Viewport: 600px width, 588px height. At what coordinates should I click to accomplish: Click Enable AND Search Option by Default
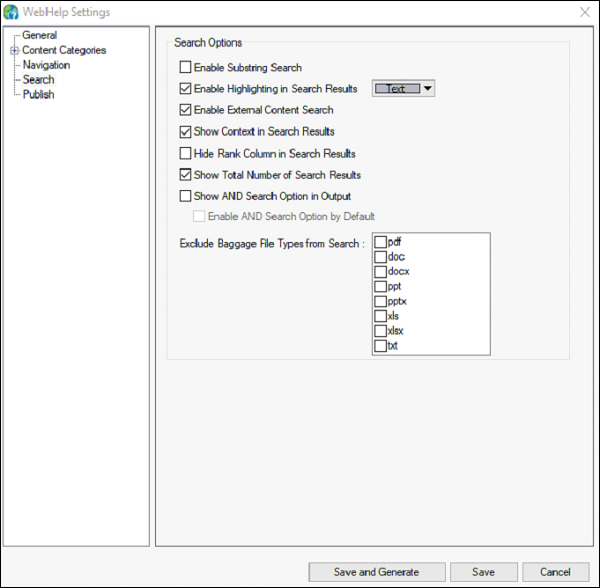pos(199,217)
